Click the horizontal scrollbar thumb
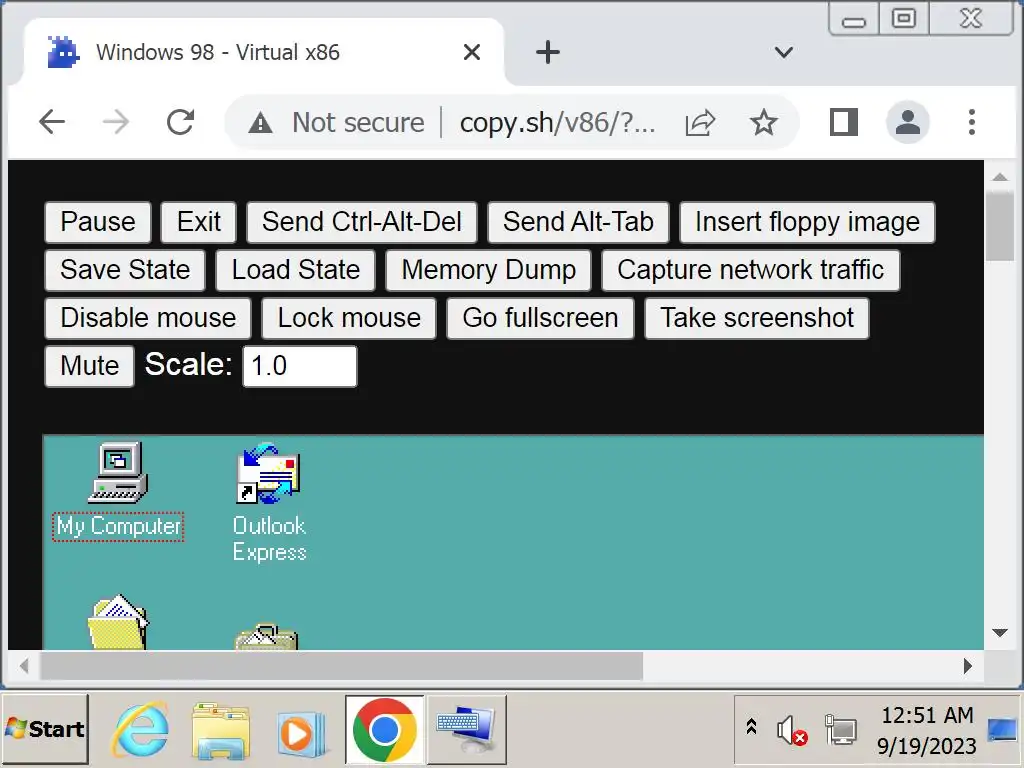The height and width of the screenshot is (768, 1024). click(x=342, y=666)
